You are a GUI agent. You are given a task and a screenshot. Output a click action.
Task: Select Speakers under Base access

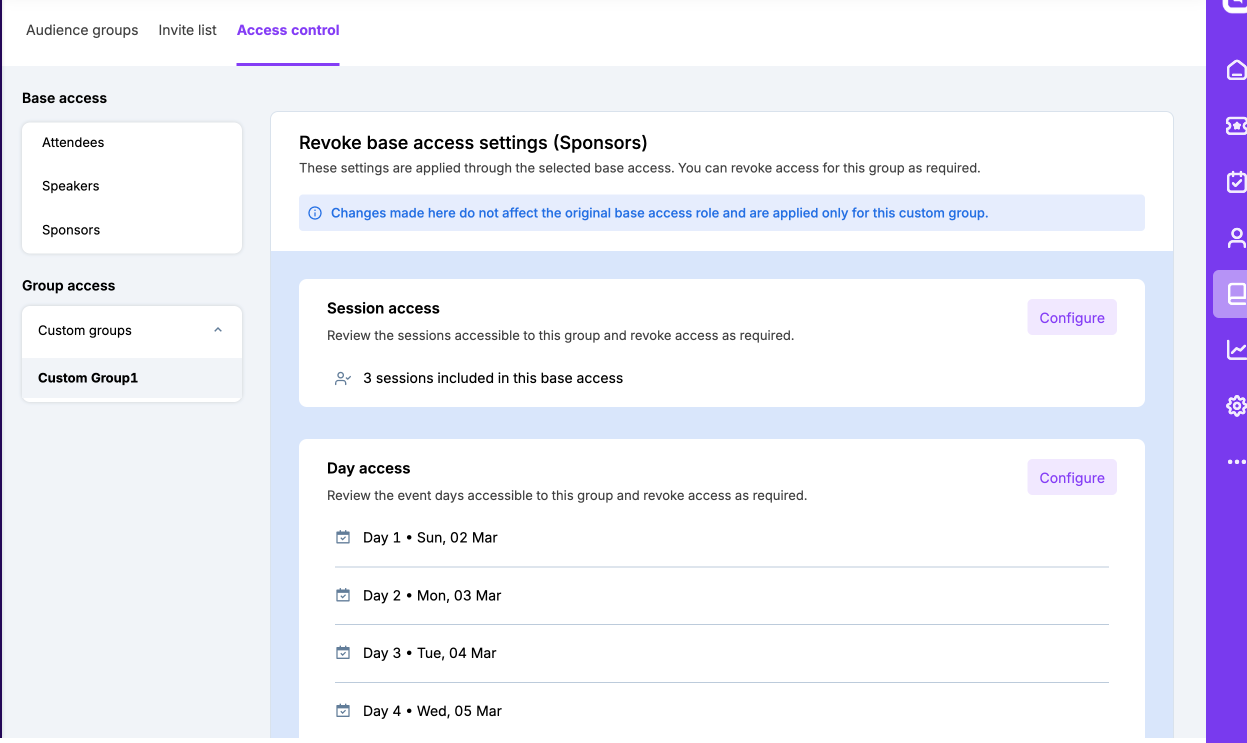[71, 186]
